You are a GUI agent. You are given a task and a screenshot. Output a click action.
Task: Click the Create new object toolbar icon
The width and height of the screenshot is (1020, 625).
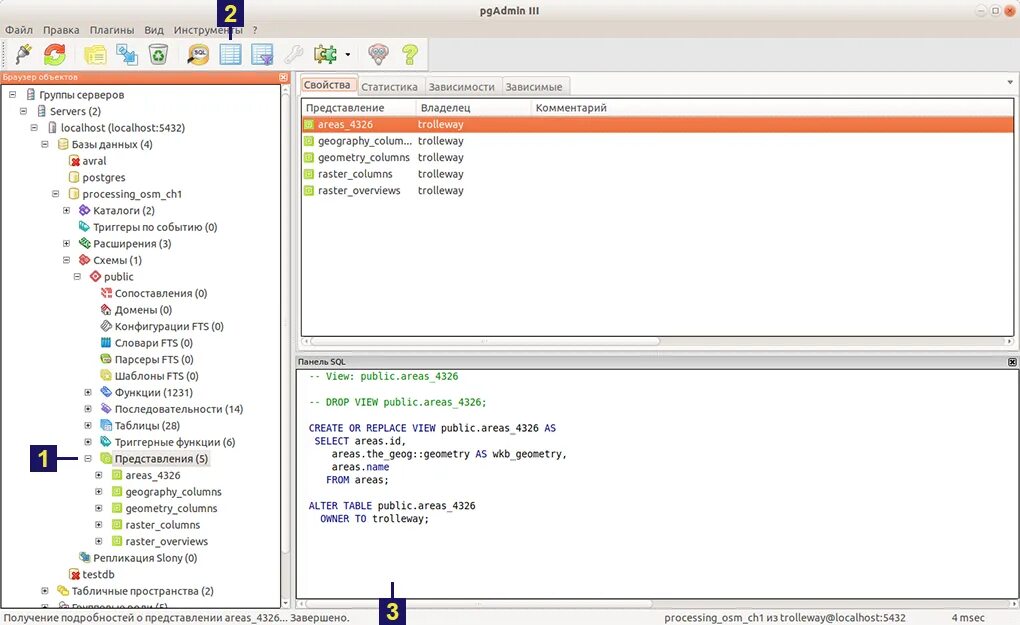126,55
